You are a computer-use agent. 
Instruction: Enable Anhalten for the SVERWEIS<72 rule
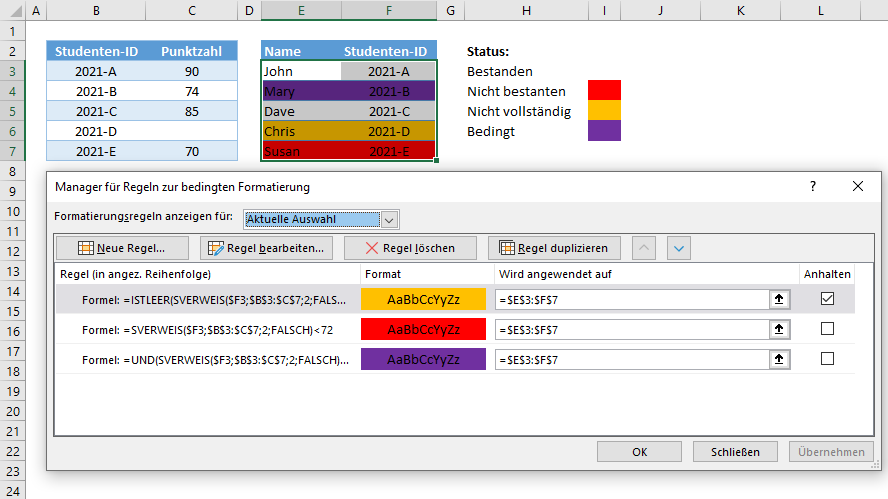827,329
